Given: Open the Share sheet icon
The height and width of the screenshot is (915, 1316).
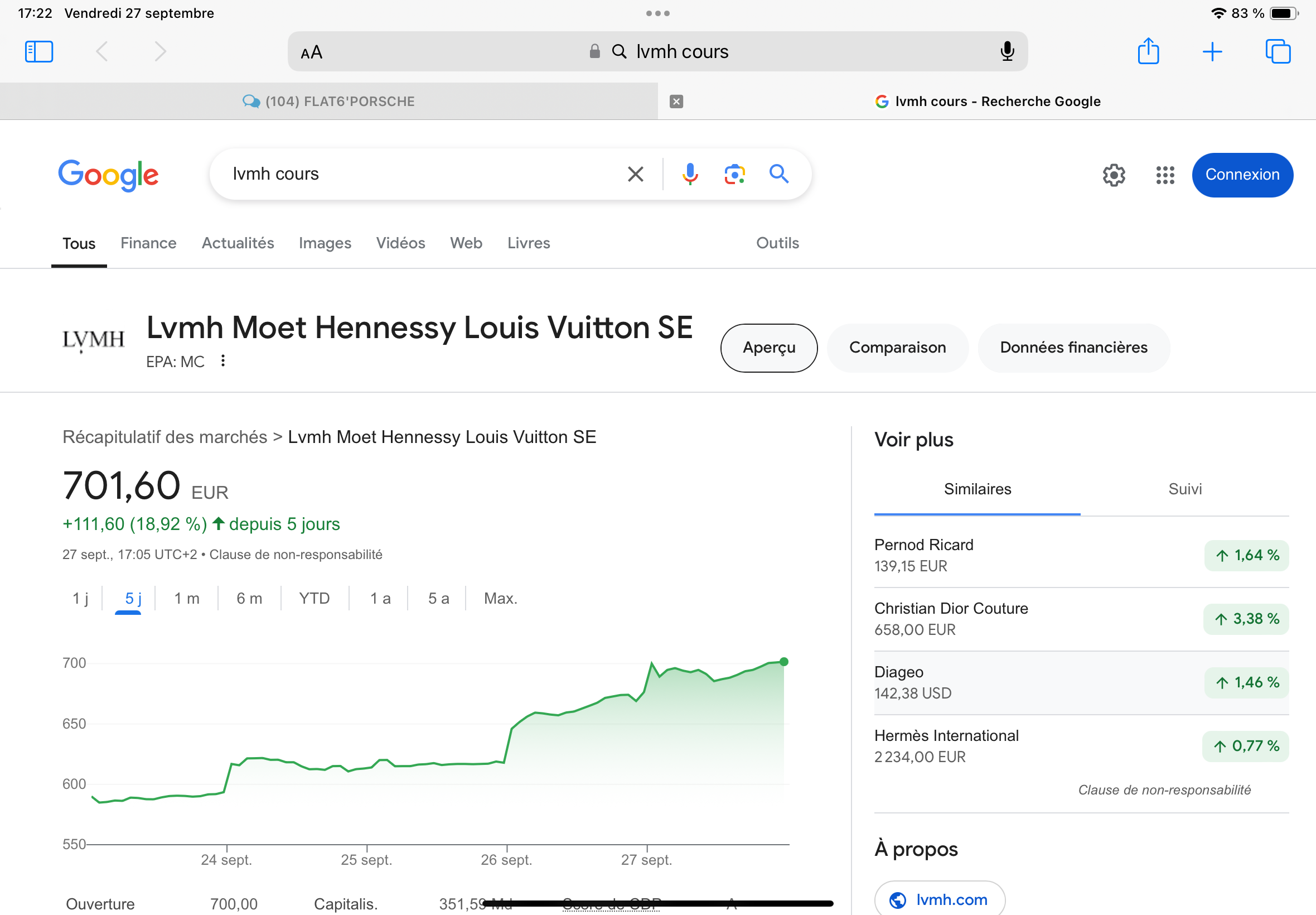Looking at the screenshot, I should (1148, 51).
